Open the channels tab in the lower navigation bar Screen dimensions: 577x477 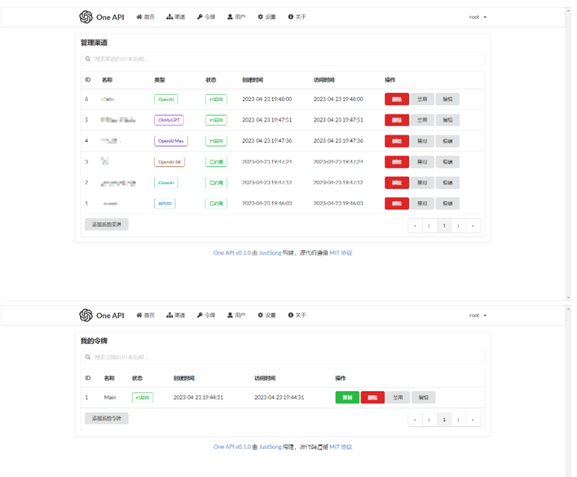176,315
